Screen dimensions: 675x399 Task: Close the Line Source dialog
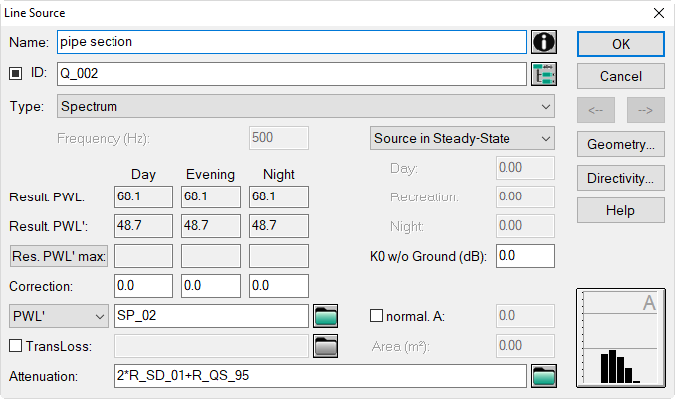pos(659,13)
